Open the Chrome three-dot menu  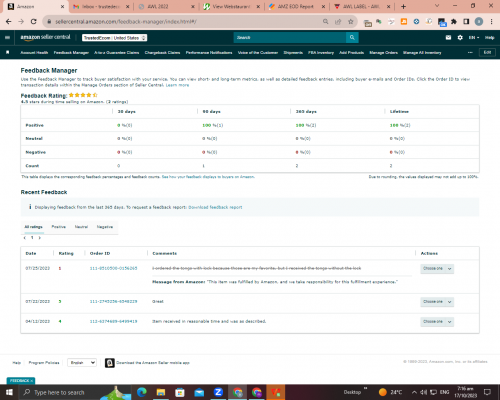pos(491,22)
